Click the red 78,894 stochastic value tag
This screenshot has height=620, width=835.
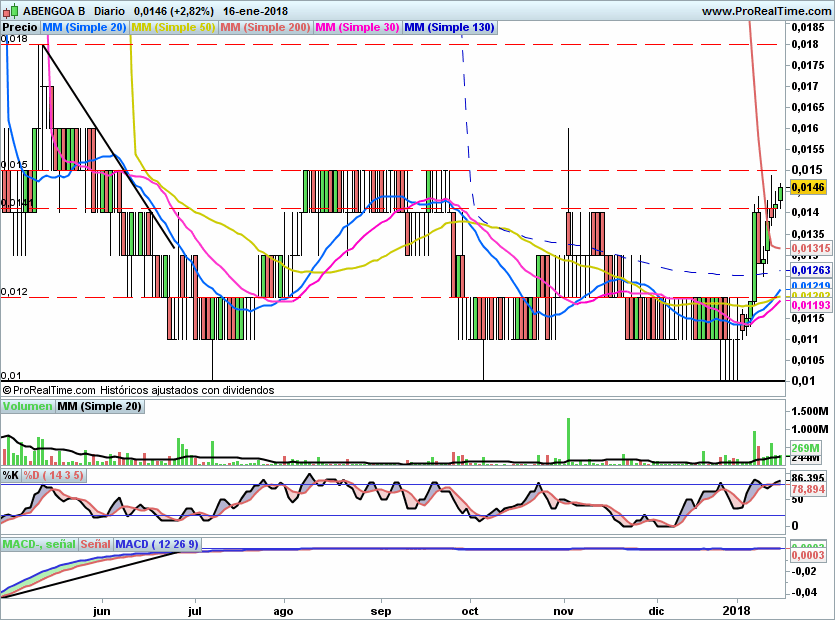(x=808, y=489)
